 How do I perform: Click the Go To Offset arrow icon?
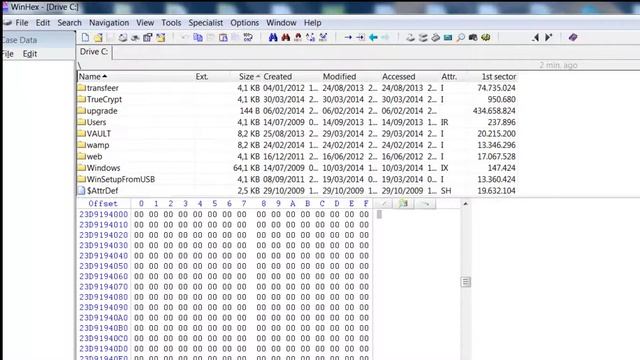tap(348, 38)
